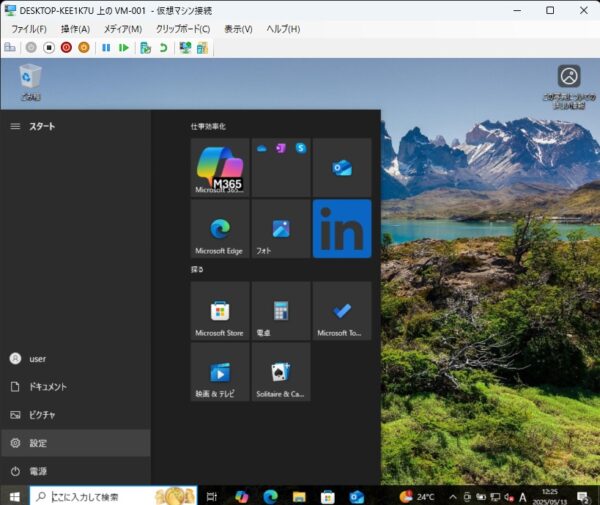Open the Microsoft Store tile
This screenshot has height=505, width=600.
(220, 311)
